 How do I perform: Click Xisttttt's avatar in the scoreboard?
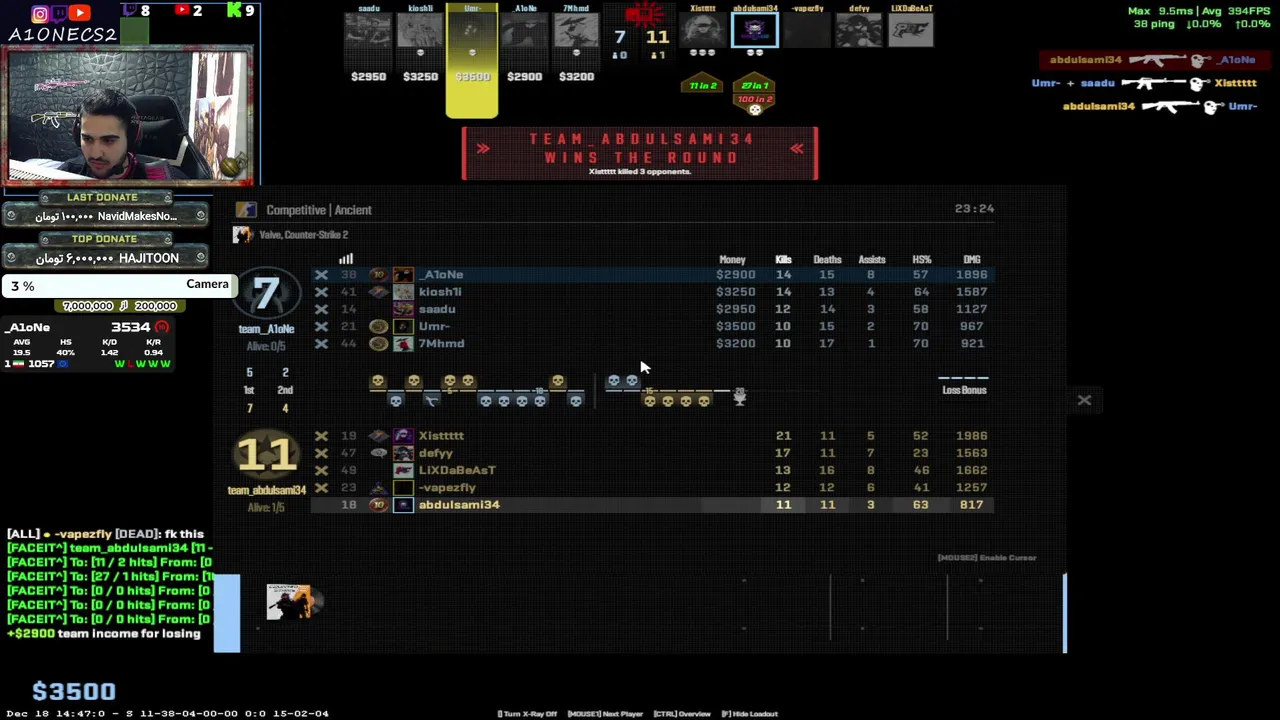point(403,436)
